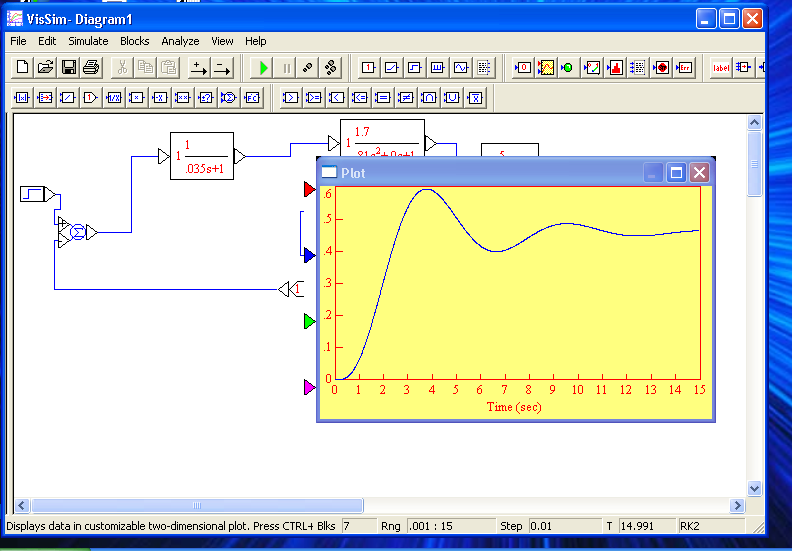Select the feedback gain block labeled 1
This screenshot has width=792, height=551.
pos(298,289)
